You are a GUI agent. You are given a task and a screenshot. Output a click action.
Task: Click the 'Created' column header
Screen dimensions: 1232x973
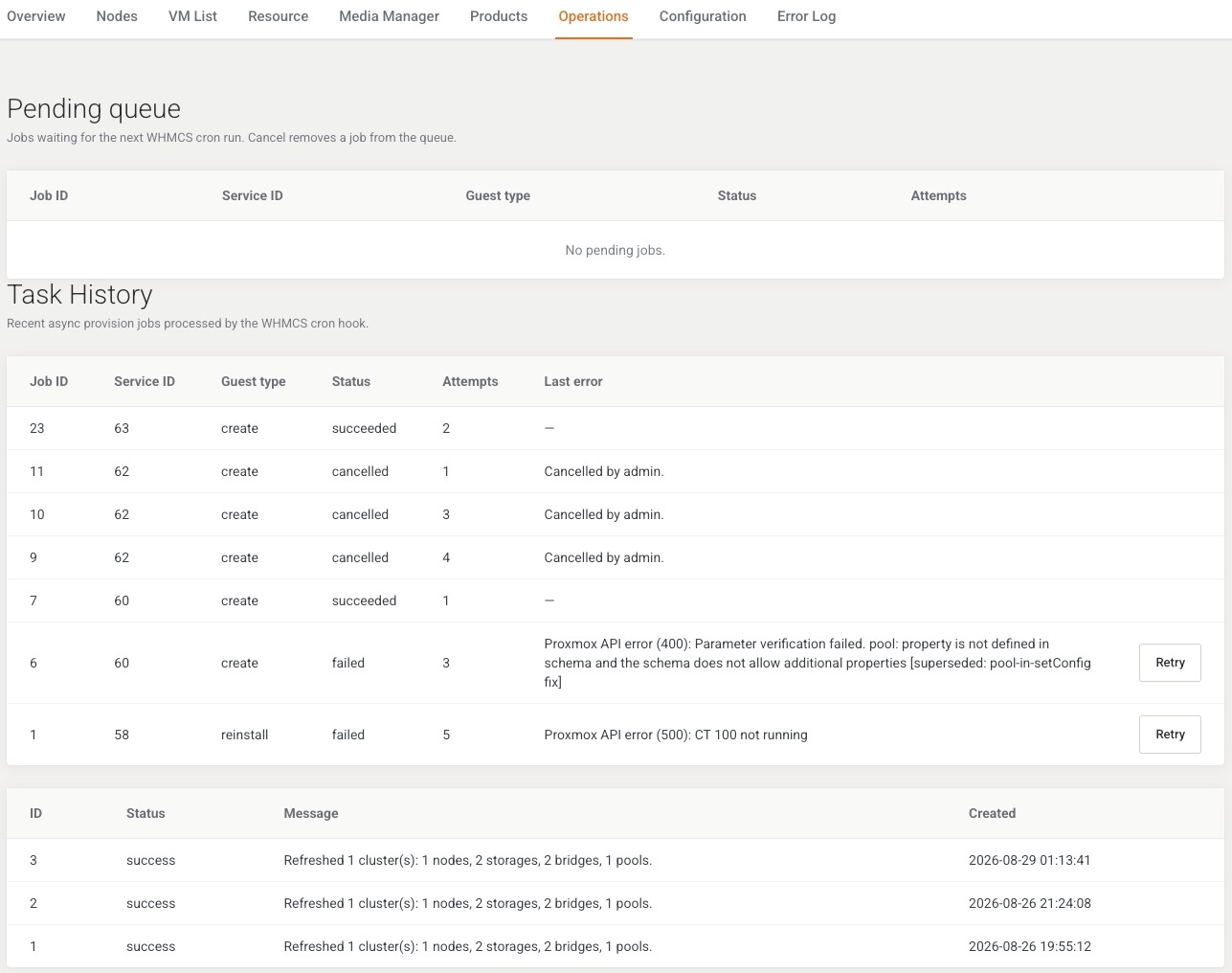pyautogui.click(x=992, y=813)
